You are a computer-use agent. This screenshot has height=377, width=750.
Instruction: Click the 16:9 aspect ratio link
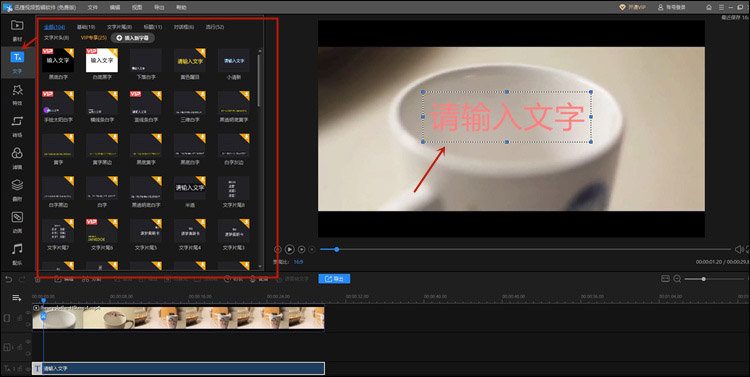(x=298, y=262)
